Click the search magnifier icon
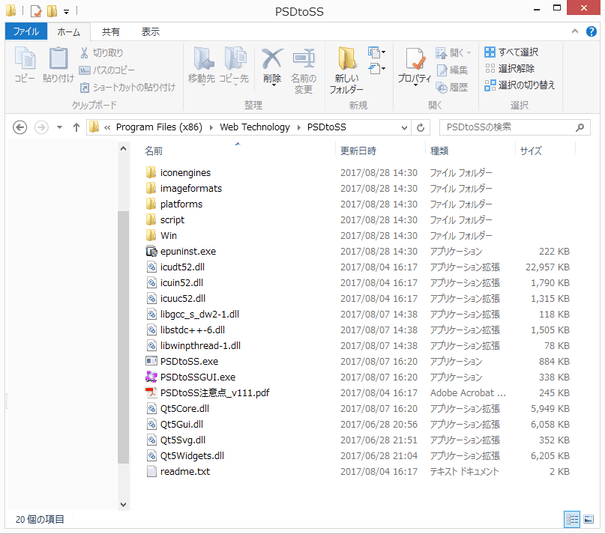 point(580,127)
